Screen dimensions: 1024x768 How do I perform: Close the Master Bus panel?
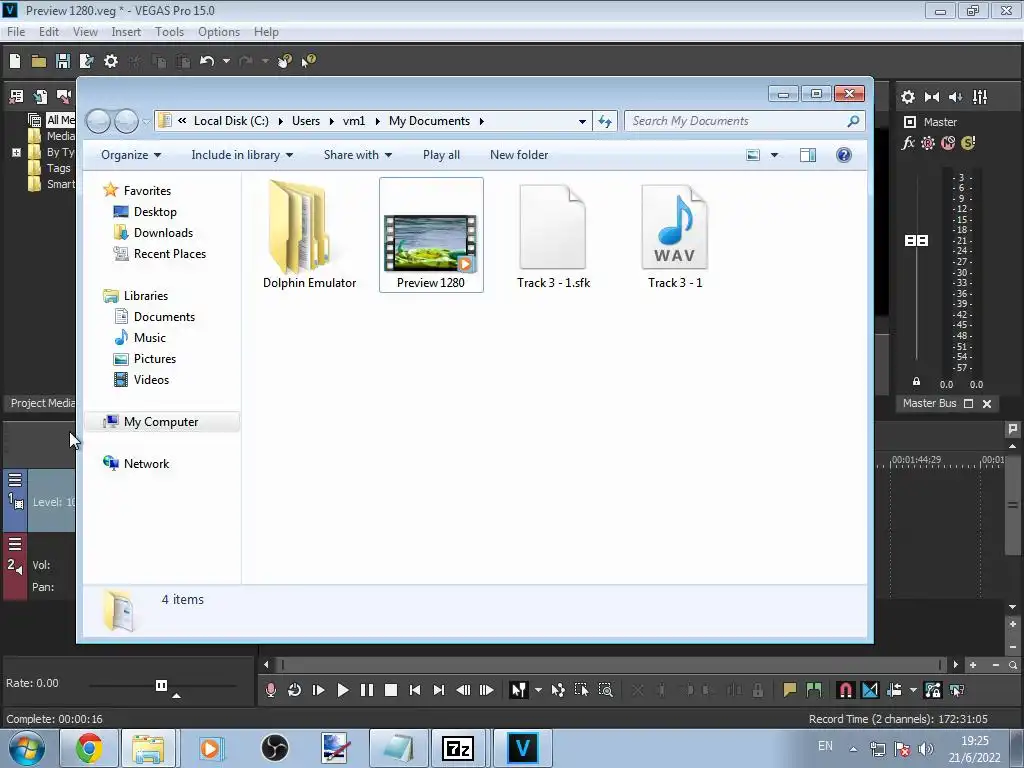(x=987, y=404)
